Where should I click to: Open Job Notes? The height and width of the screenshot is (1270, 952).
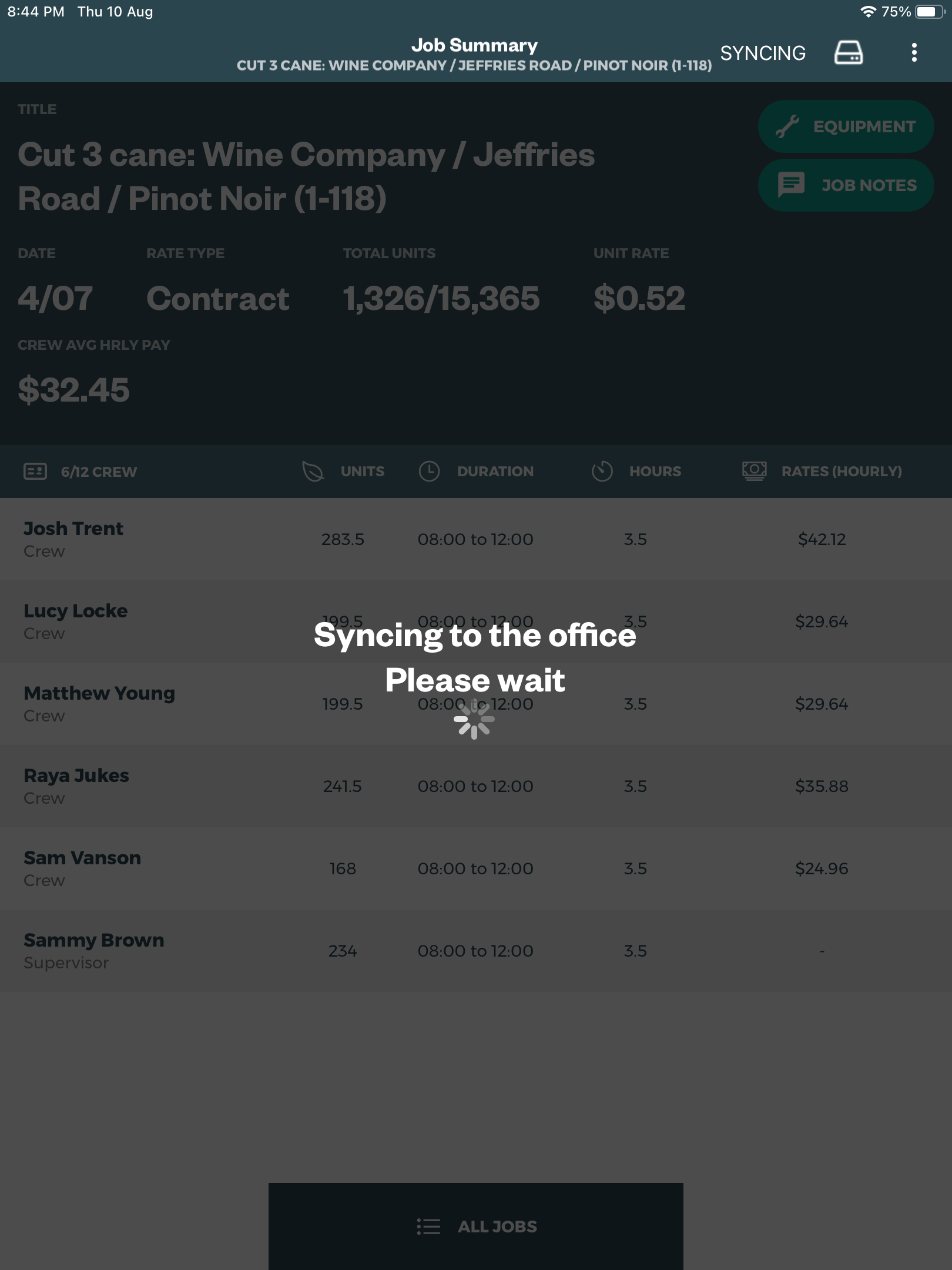tap(846, 185)
